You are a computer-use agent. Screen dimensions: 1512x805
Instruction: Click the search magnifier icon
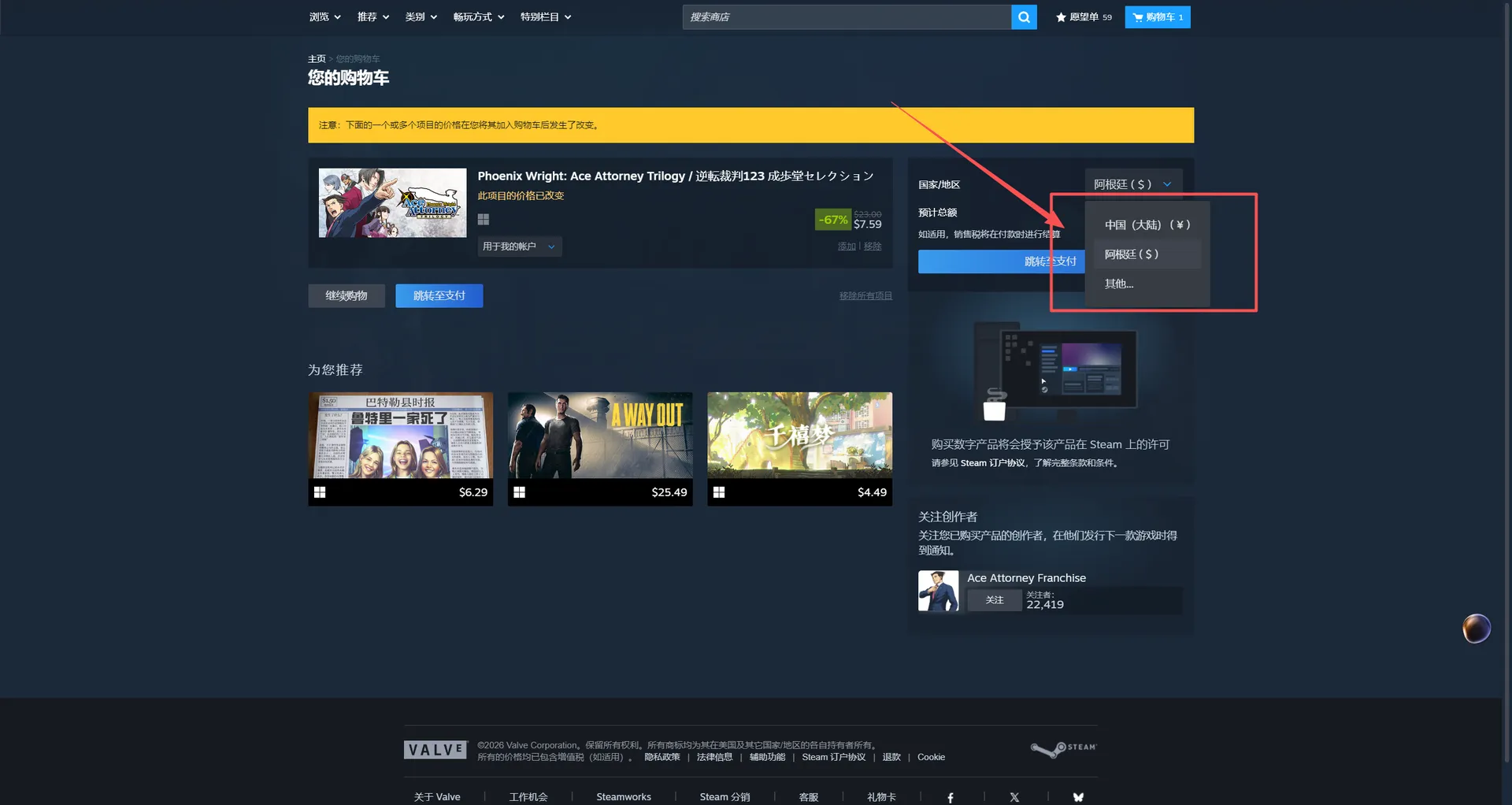1024,17
